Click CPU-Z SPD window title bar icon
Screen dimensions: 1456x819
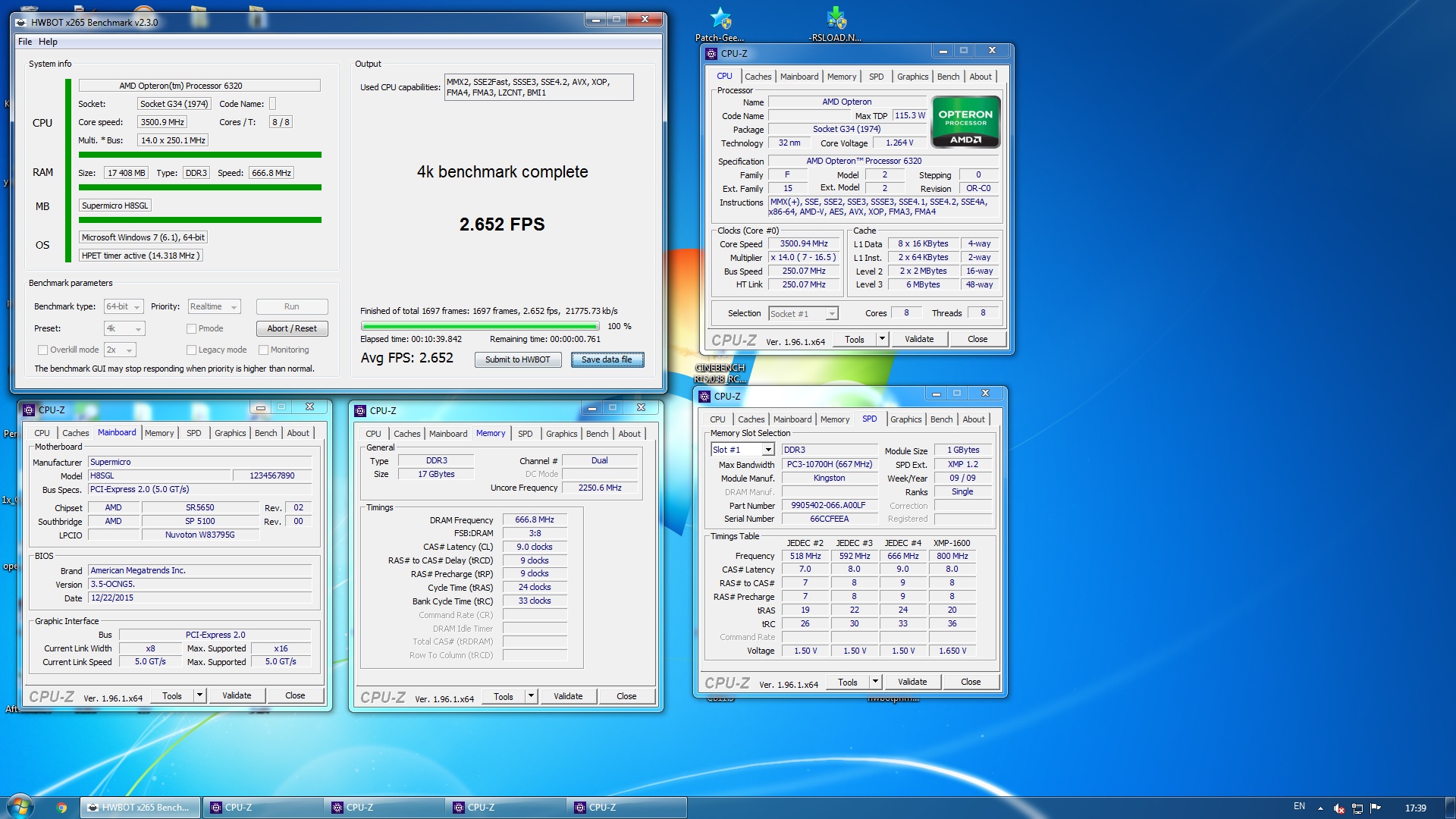(704, 397)
